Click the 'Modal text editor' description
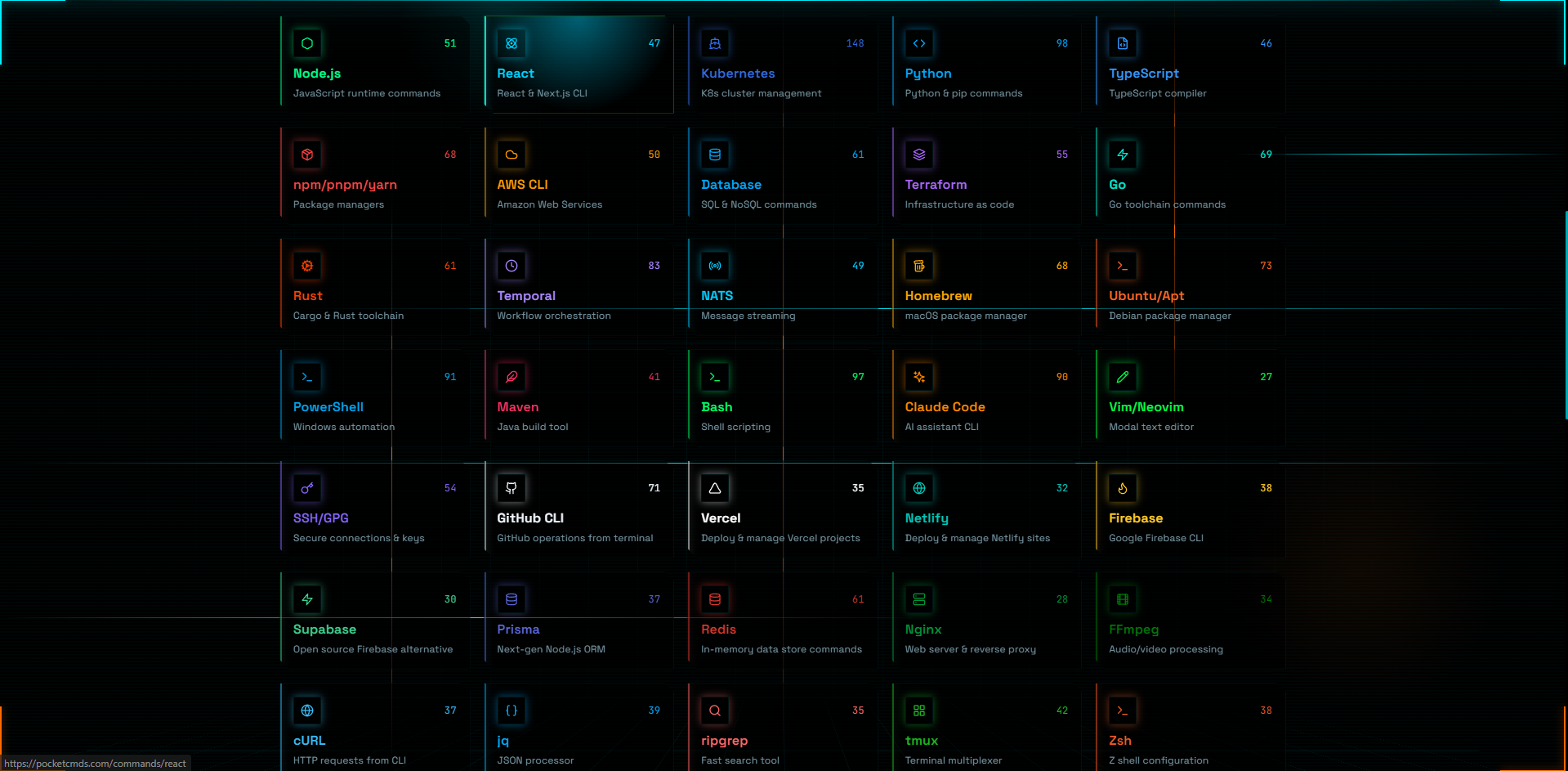The image size is (1568, 771). [x=1151, y=427]
